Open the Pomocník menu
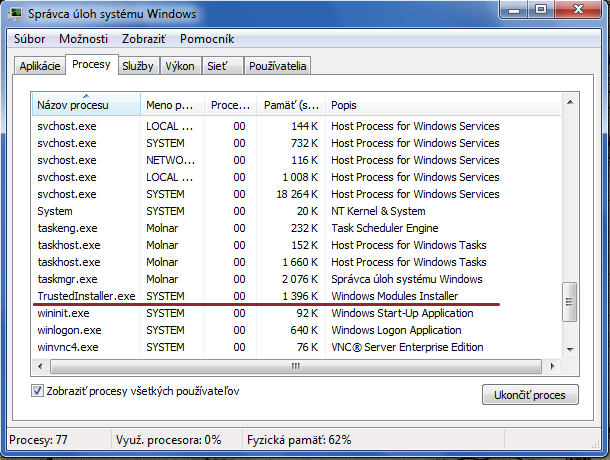The image size is (610, 460). (x=207, y=39)
